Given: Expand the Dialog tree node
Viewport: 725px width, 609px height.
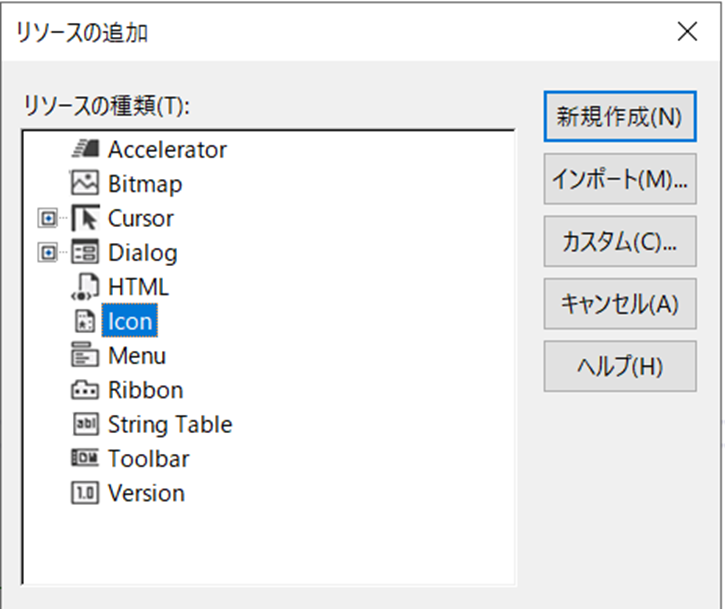Looking at the screenshot, I should point(46,253).
